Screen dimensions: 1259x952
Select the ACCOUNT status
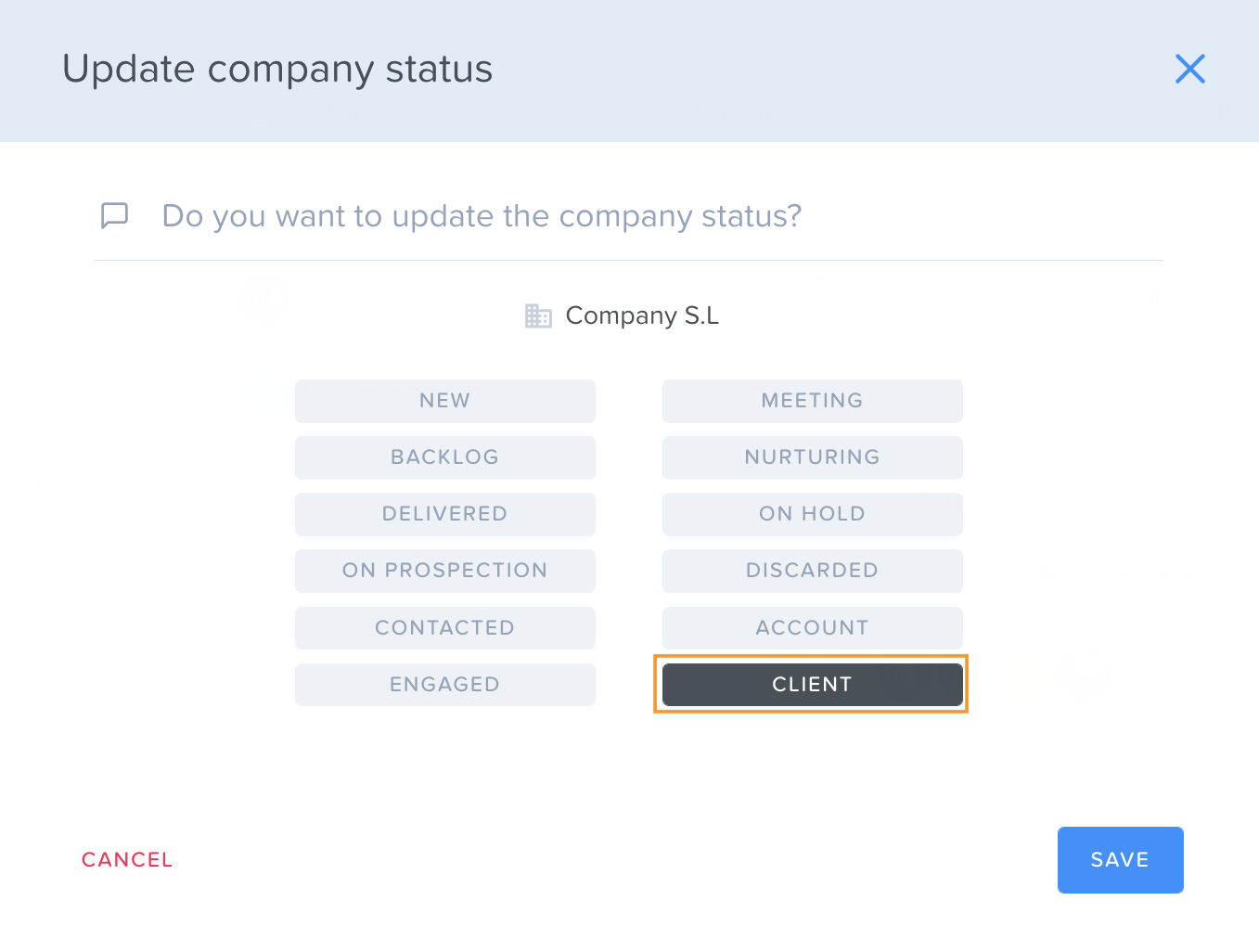click(813, 628)
